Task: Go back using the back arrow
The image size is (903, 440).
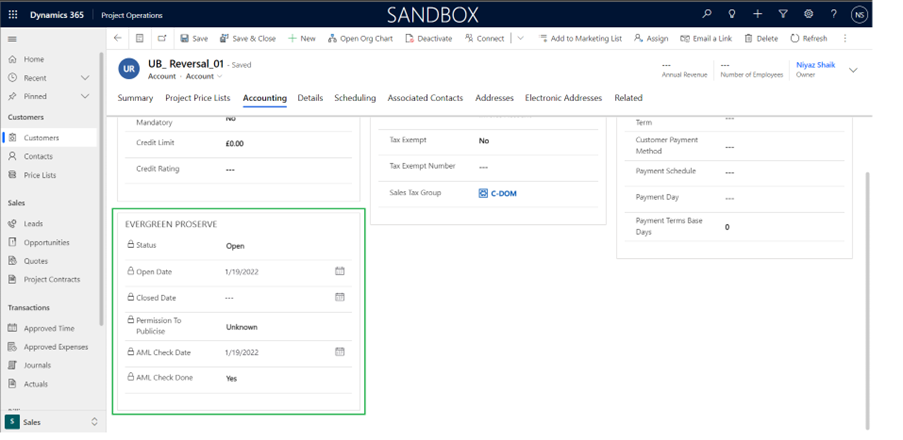Action: pos(117,38)
